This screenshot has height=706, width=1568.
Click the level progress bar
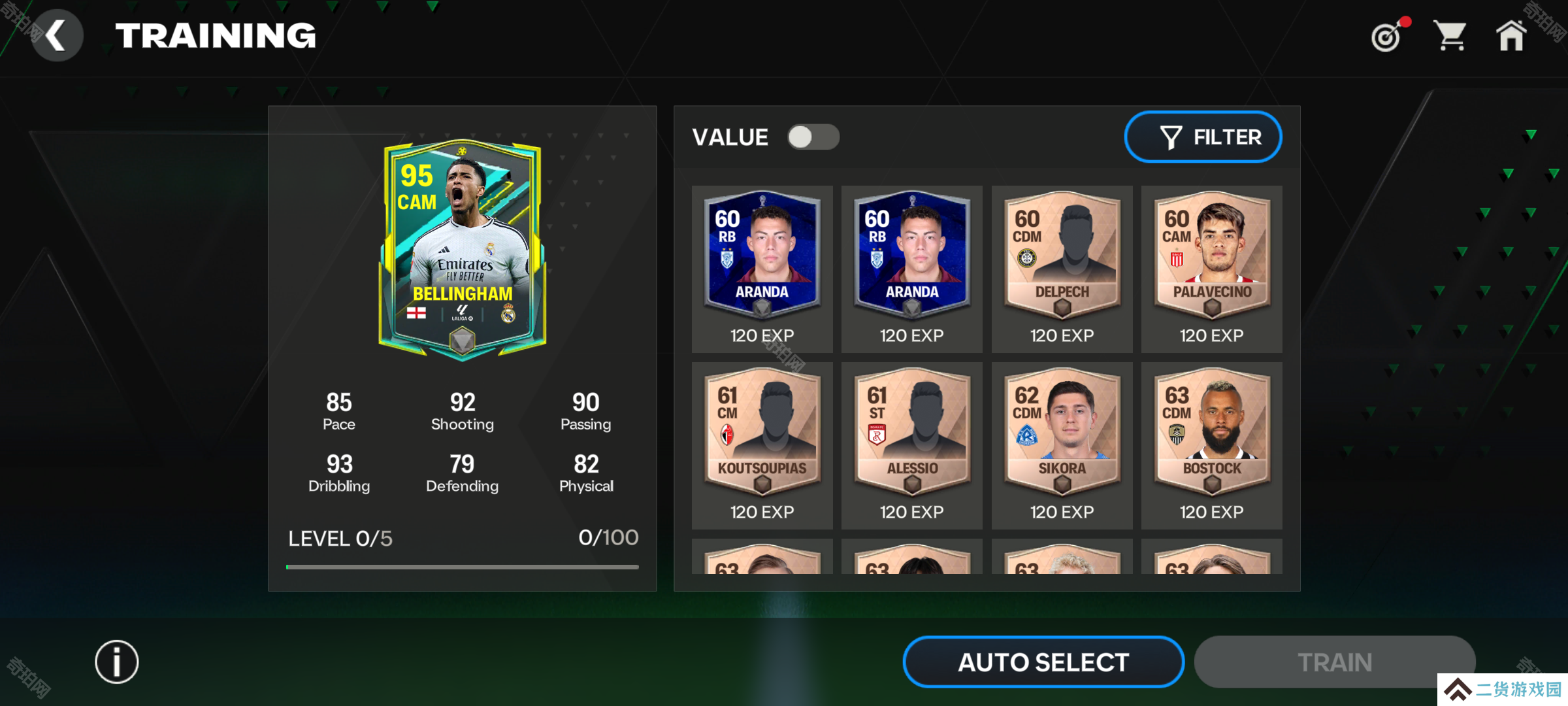[463, 567]
